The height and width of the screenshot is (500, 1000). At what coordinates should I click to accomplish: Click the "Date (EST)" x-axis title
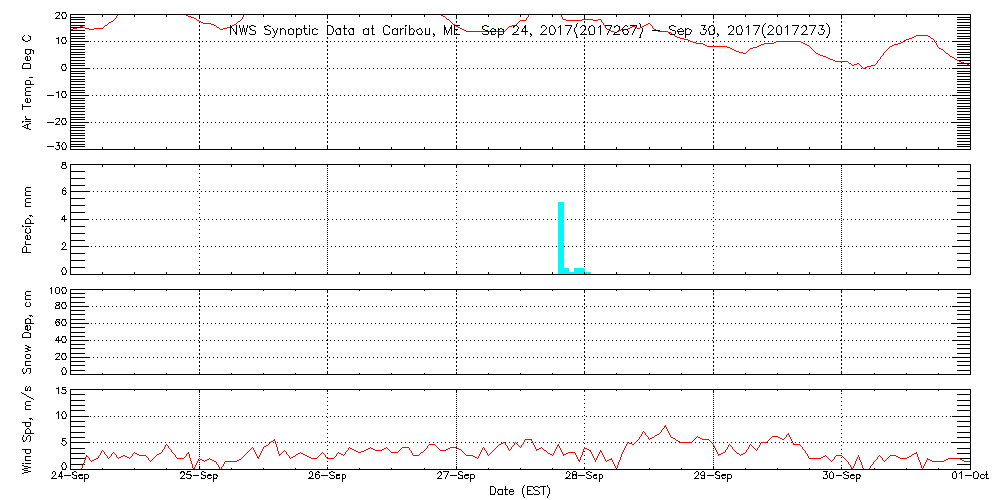[x=519, y=492]
